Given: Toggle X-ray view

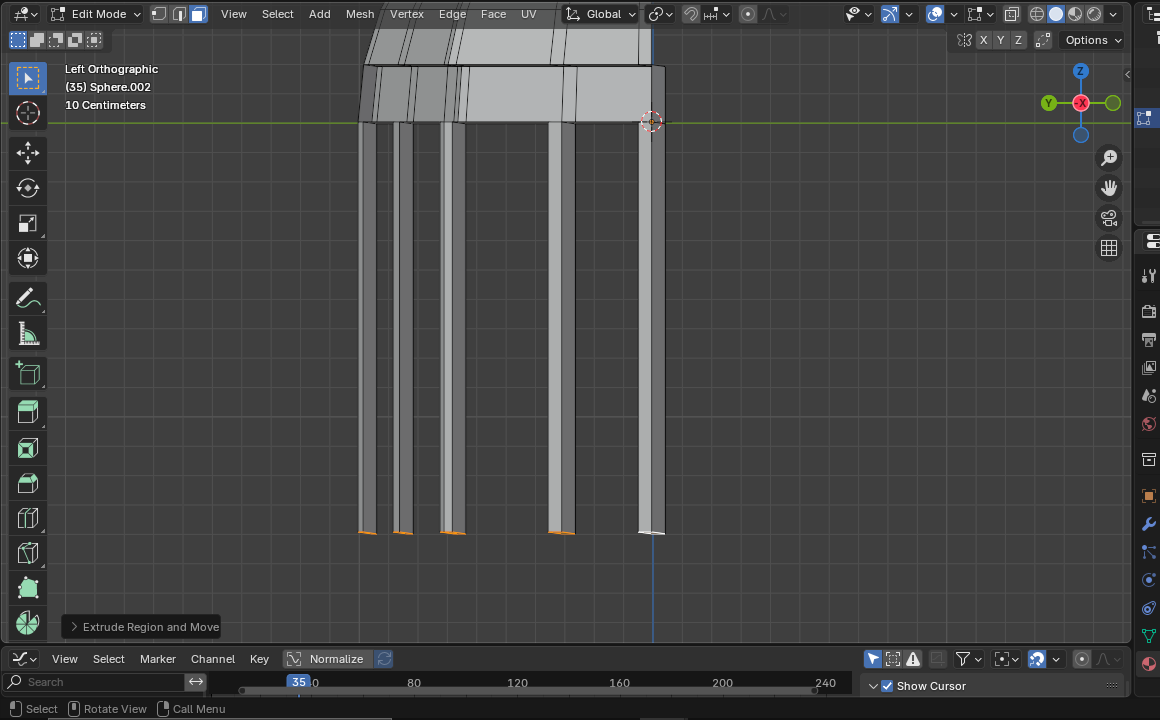Looking at the screenshot, I should coord(1011,14).
